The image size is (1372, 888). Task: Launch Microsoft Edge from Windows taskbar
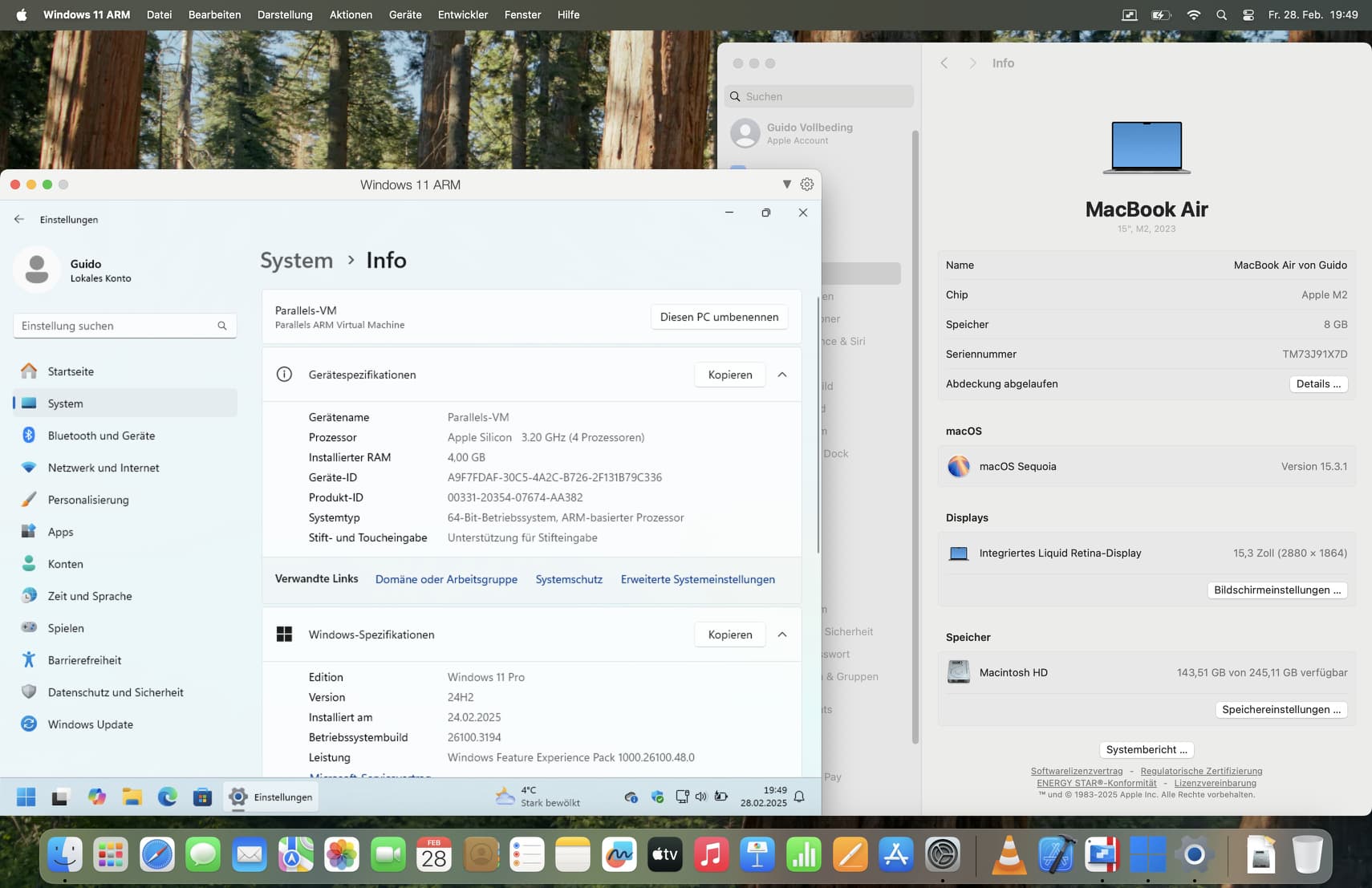click(x=167, y=797)
